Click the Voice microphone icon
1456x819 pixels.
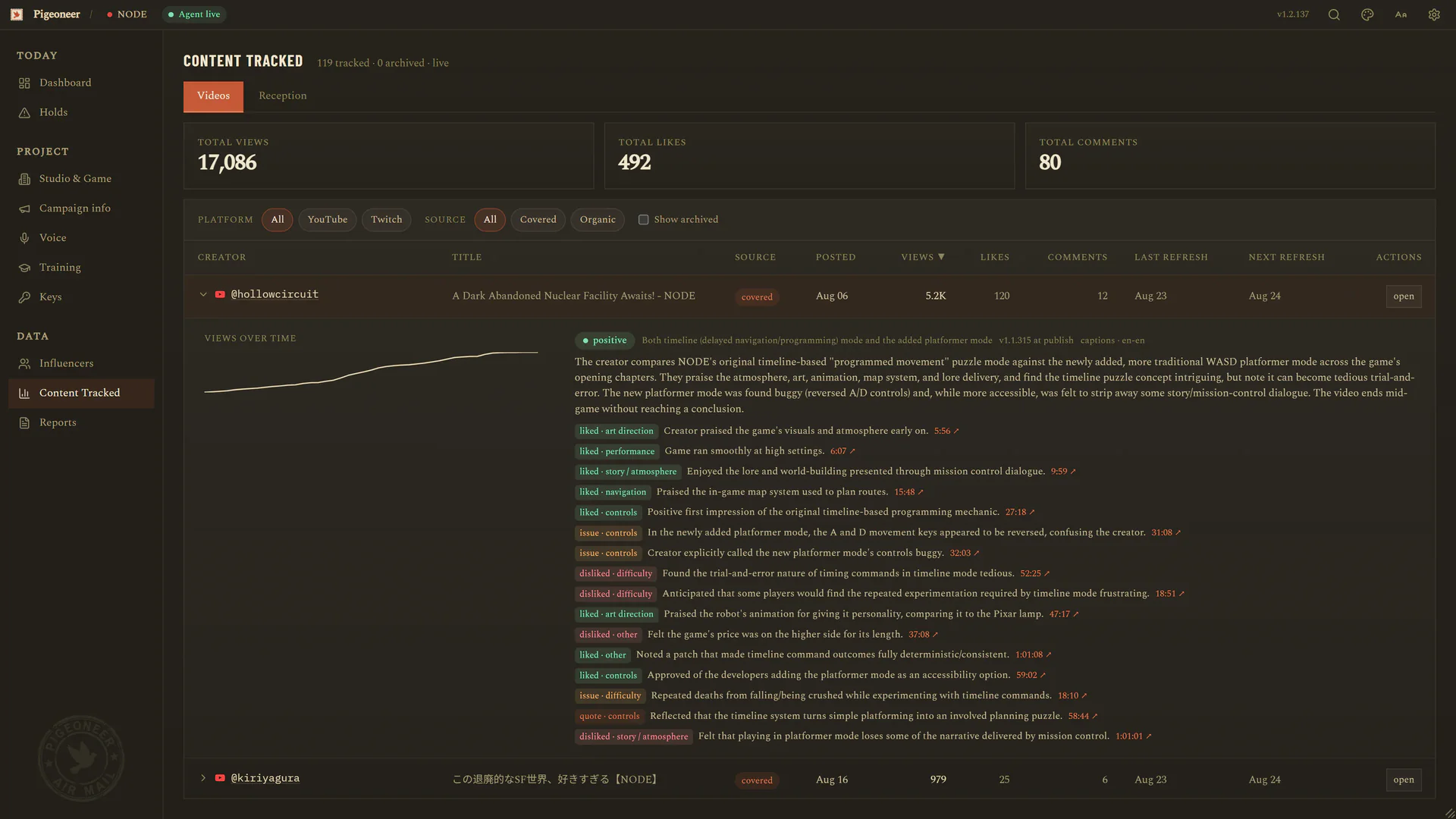tap(24, 238)
